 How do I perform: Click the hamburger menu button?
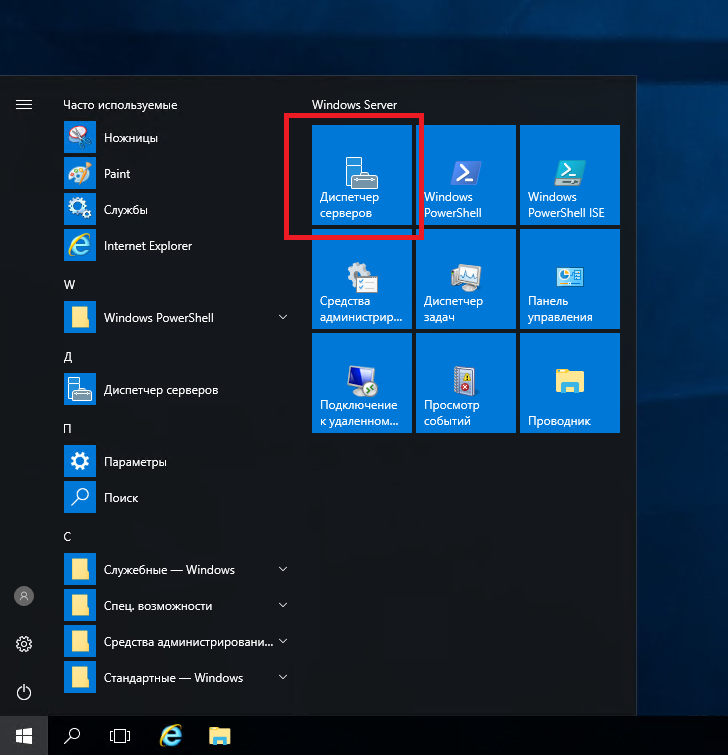pyautogui.click(x=24, y=104)
